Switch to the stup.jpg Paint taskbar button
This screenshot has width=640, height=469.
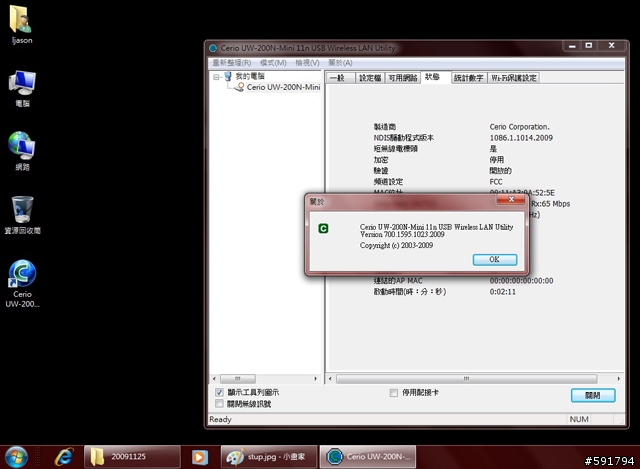(269, 457)
